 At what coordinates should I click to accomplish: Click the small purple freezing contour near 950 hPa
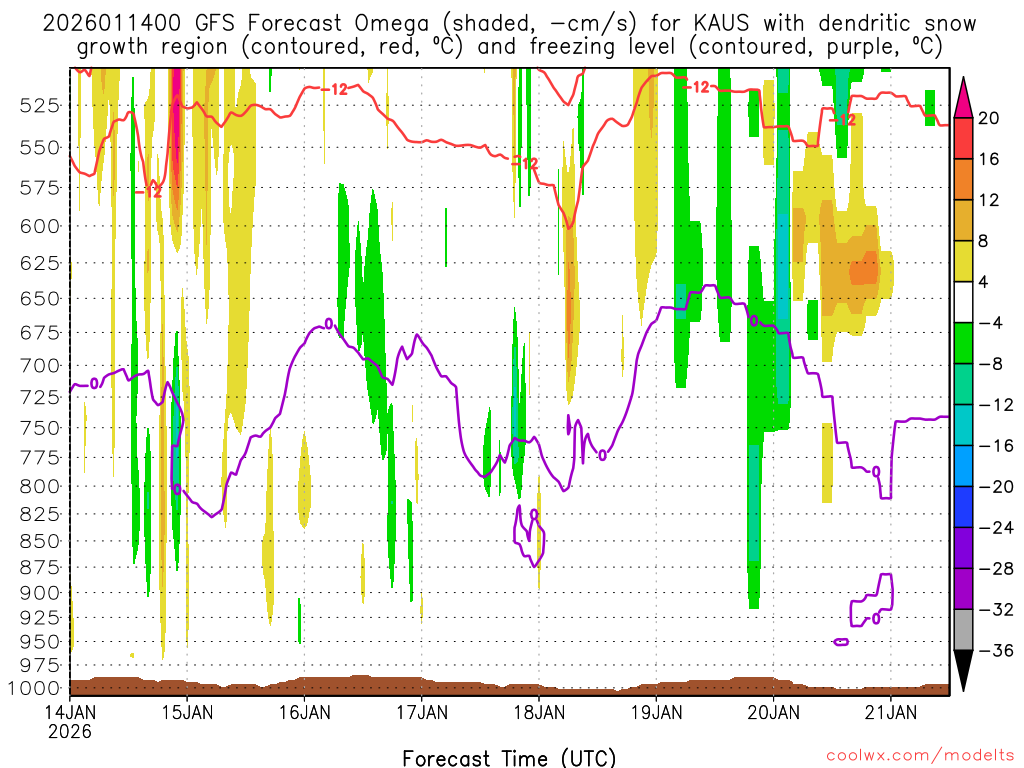click(x=841, y=642)
